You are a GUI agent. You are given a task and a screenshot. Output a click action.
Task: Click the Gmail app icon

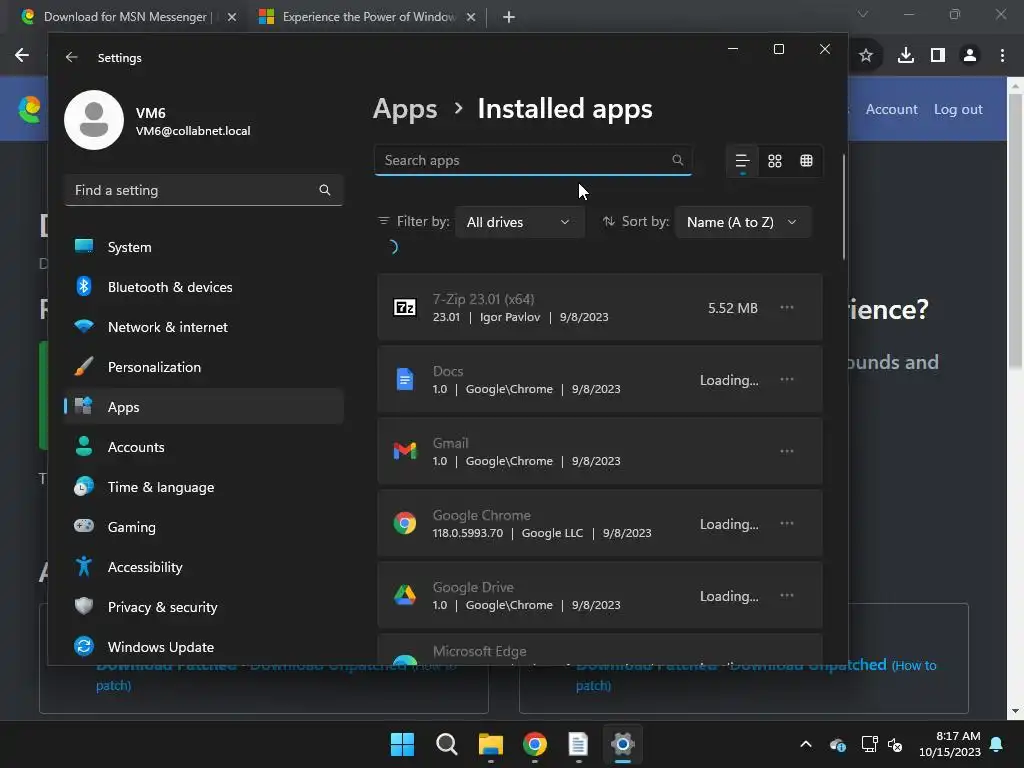pyautogui.click(x=405, y=451)
